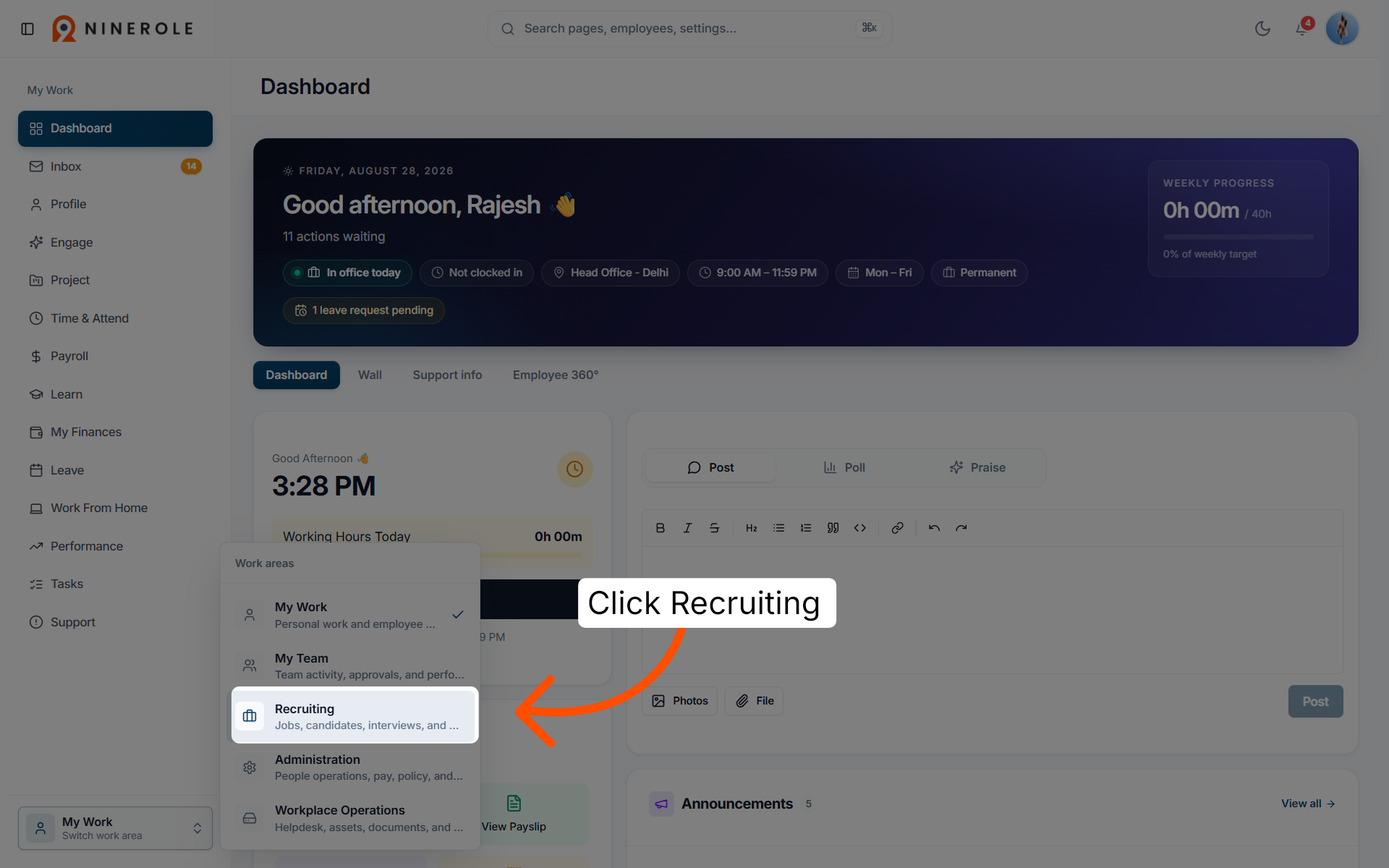Select the Praise composer tab
The width and height of the screenshot is (1389, 868).
(x=977, y=467)
